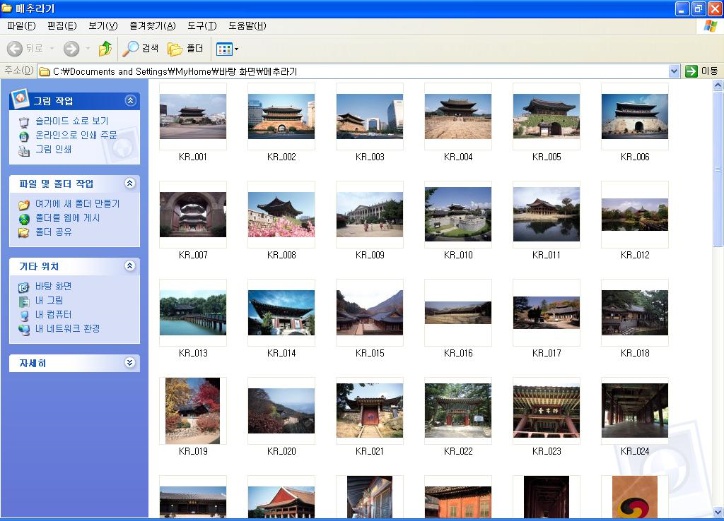Click the Go (이동) button
The height and width of the screenshot is (521, 724).
click(x=702, y=71)
